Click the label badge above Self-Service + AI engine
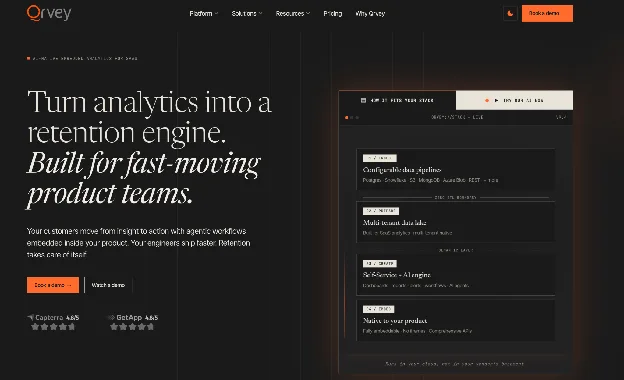 380,263
